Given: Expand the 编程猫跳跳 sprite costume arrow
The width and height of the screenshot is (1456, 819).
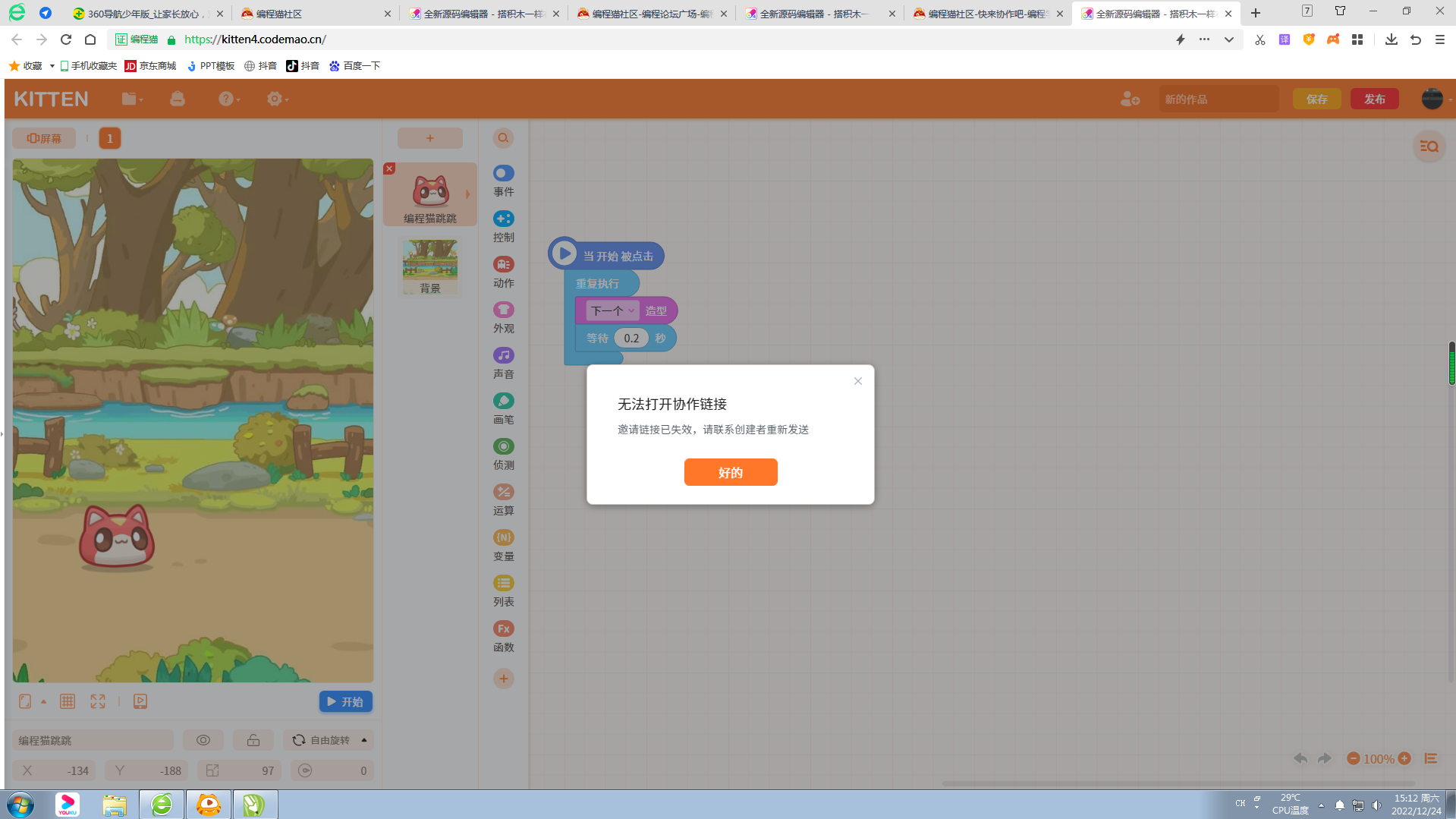Looking at the screenshot, I should tap(467, 194).
